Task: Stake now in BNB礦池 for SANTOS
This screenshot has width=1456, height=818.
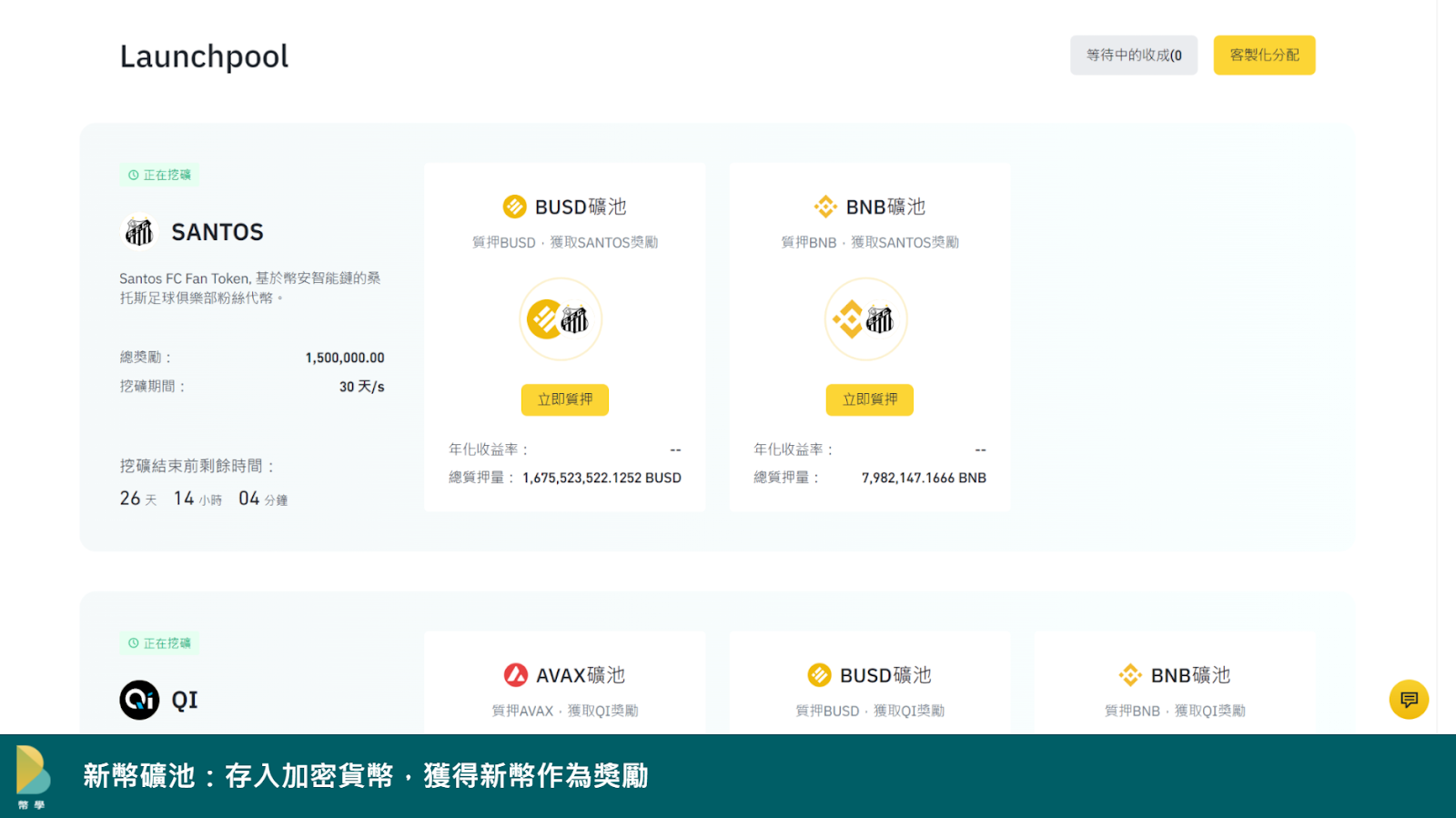Action: [x=870, y=399]
